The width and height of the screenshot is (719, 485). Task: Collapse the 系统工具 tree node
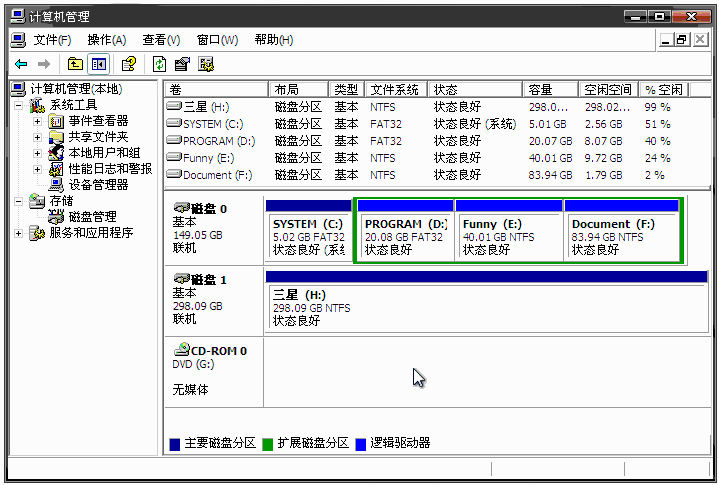pos(18,105)
